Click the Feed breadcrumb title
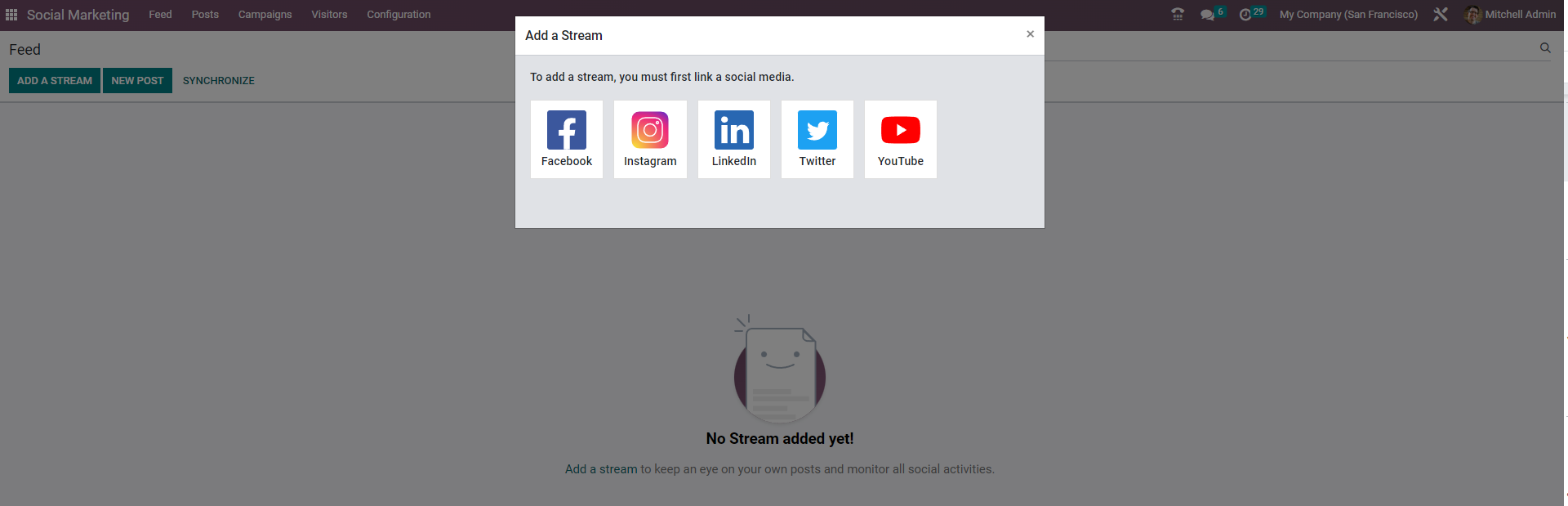Screen dimensions: 1568x506 [x=24, y=50]
